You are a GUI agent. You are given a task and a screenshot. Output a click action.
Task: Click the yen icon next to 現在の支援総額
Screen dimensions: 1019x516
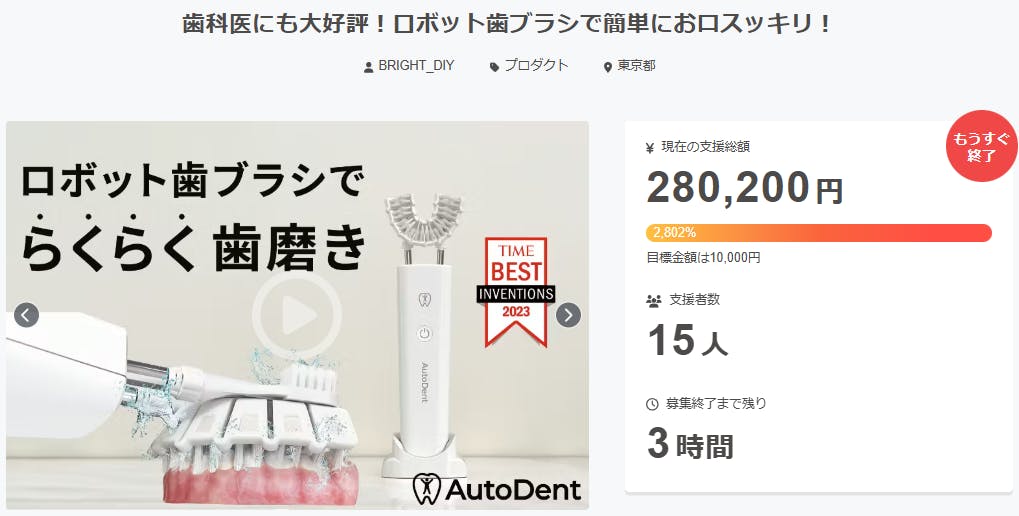pyautogui.click(x=650, y=148)
